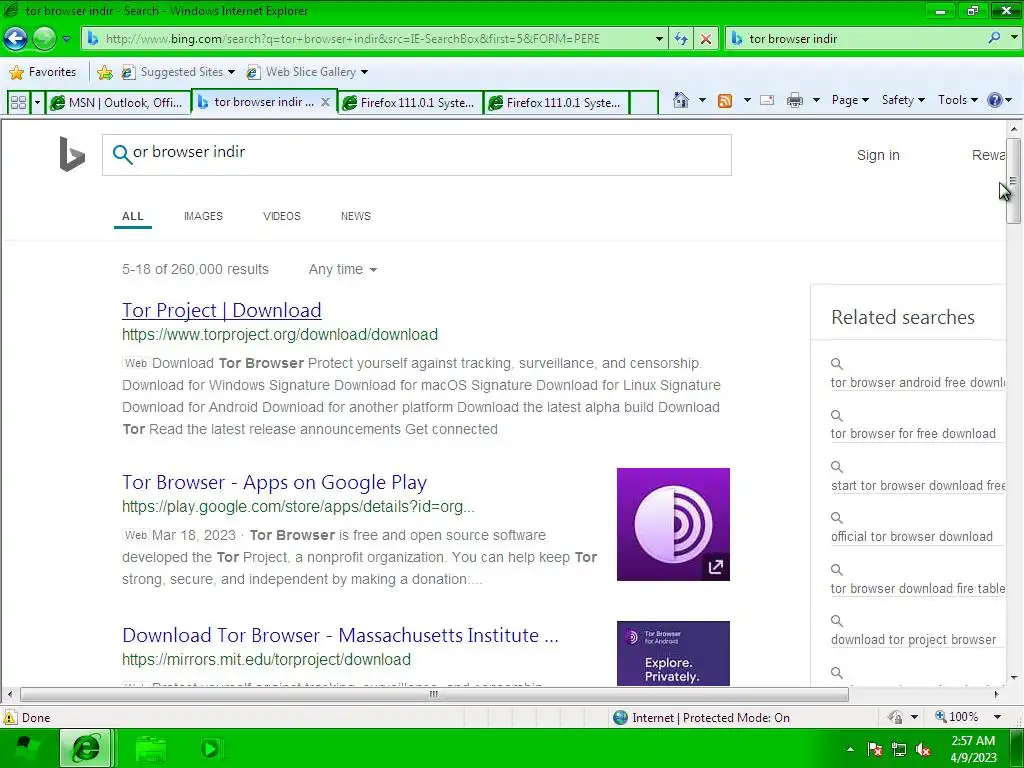
Task: Click the Tor Browser purple logo thumbnail
Action: [x=673, y=524]
